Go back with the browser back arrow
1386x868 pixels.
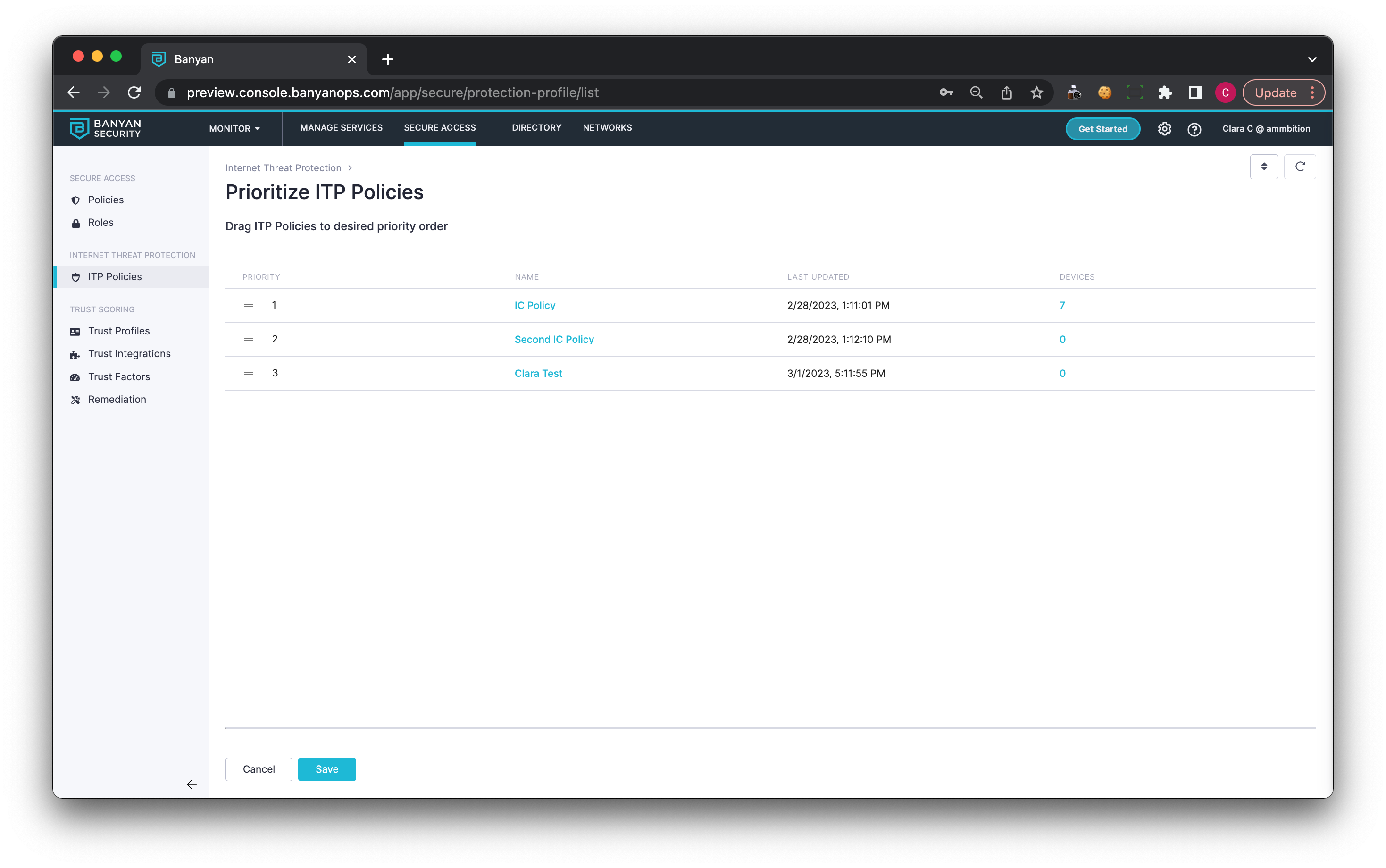74,92
